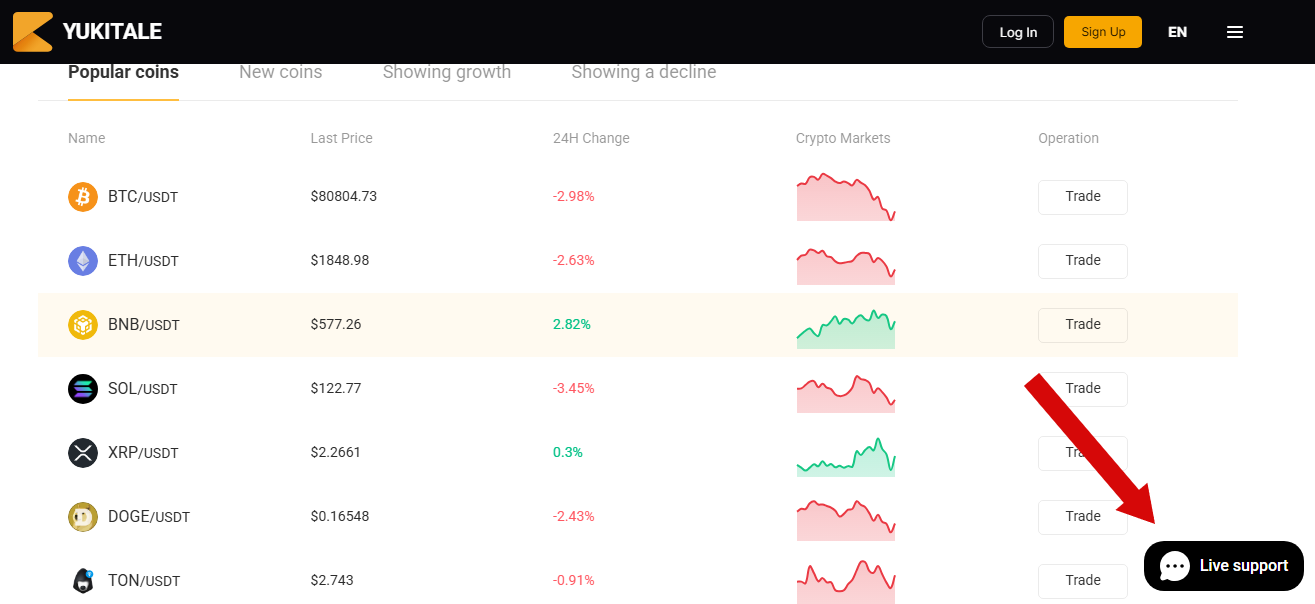Click Trade for BTC/USDT
The width and height of the screenshot is (1315, 604).
tap(1082, 197)
